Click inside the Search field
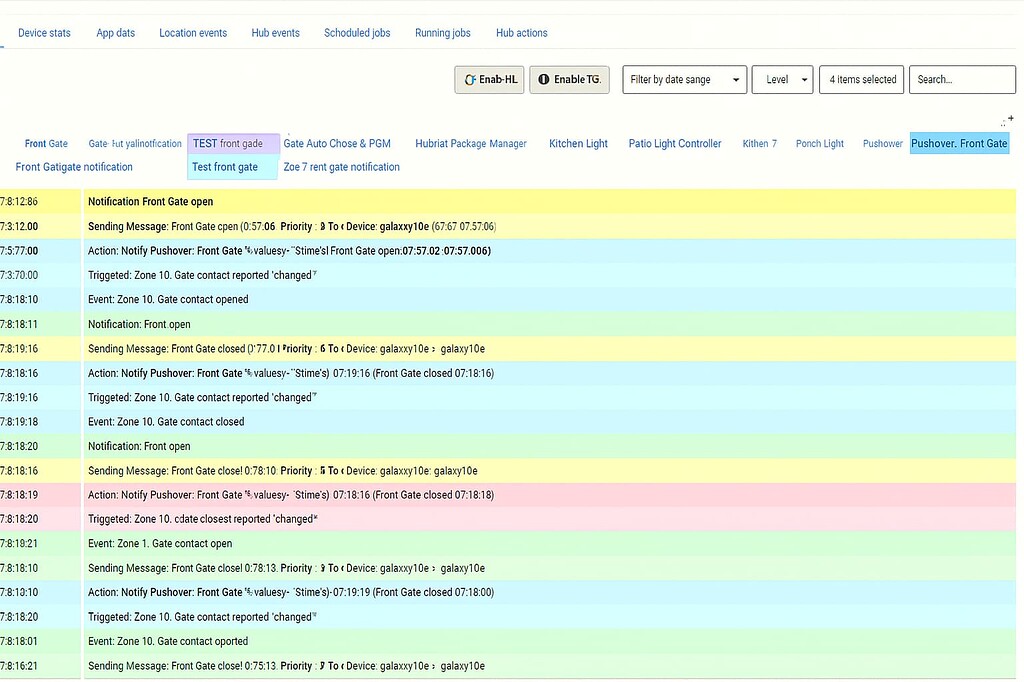The image size is (1024, 682). point(962,79)
